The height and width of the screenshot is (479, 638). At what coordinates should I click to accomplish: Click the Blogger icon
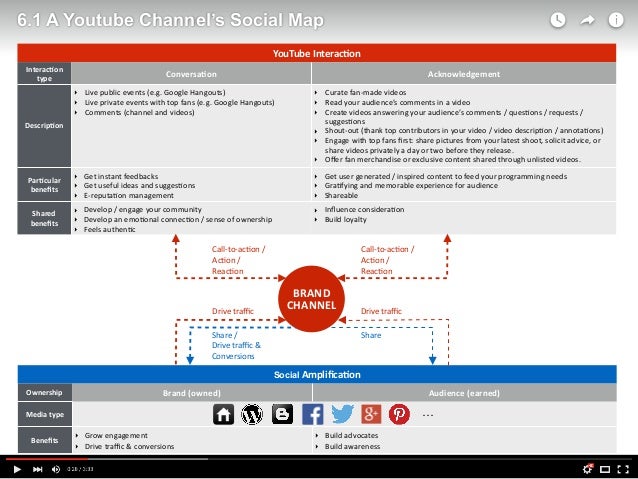(x=282, y=414)
